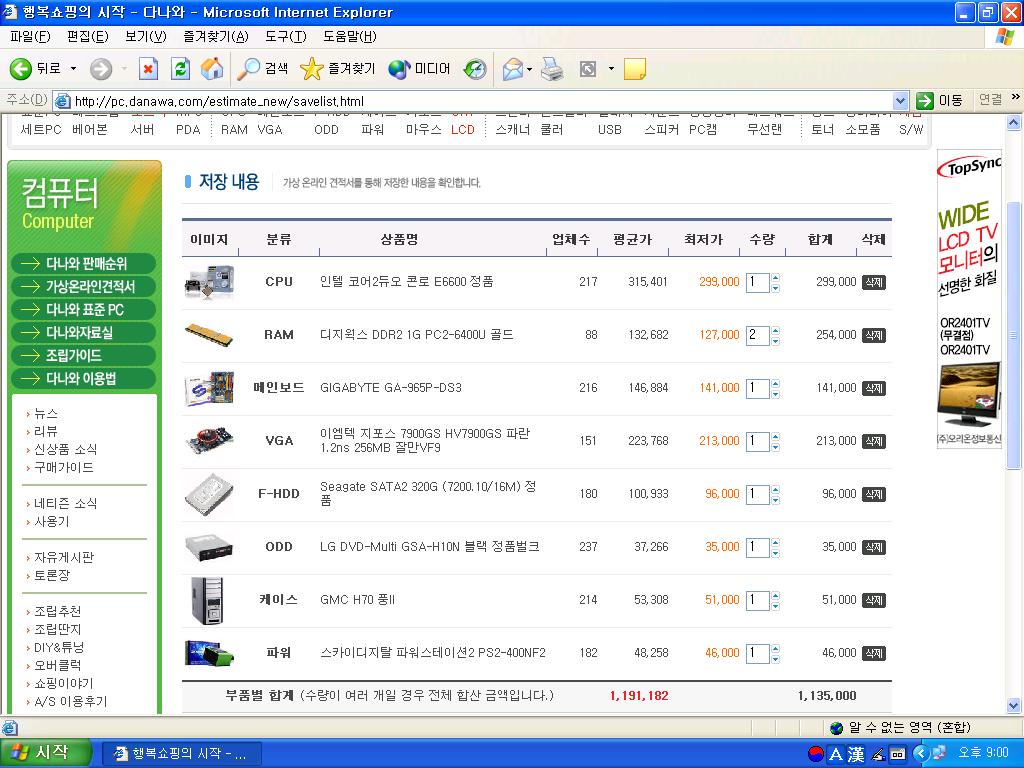Open the 편집(E) menu

click(88, 37)
